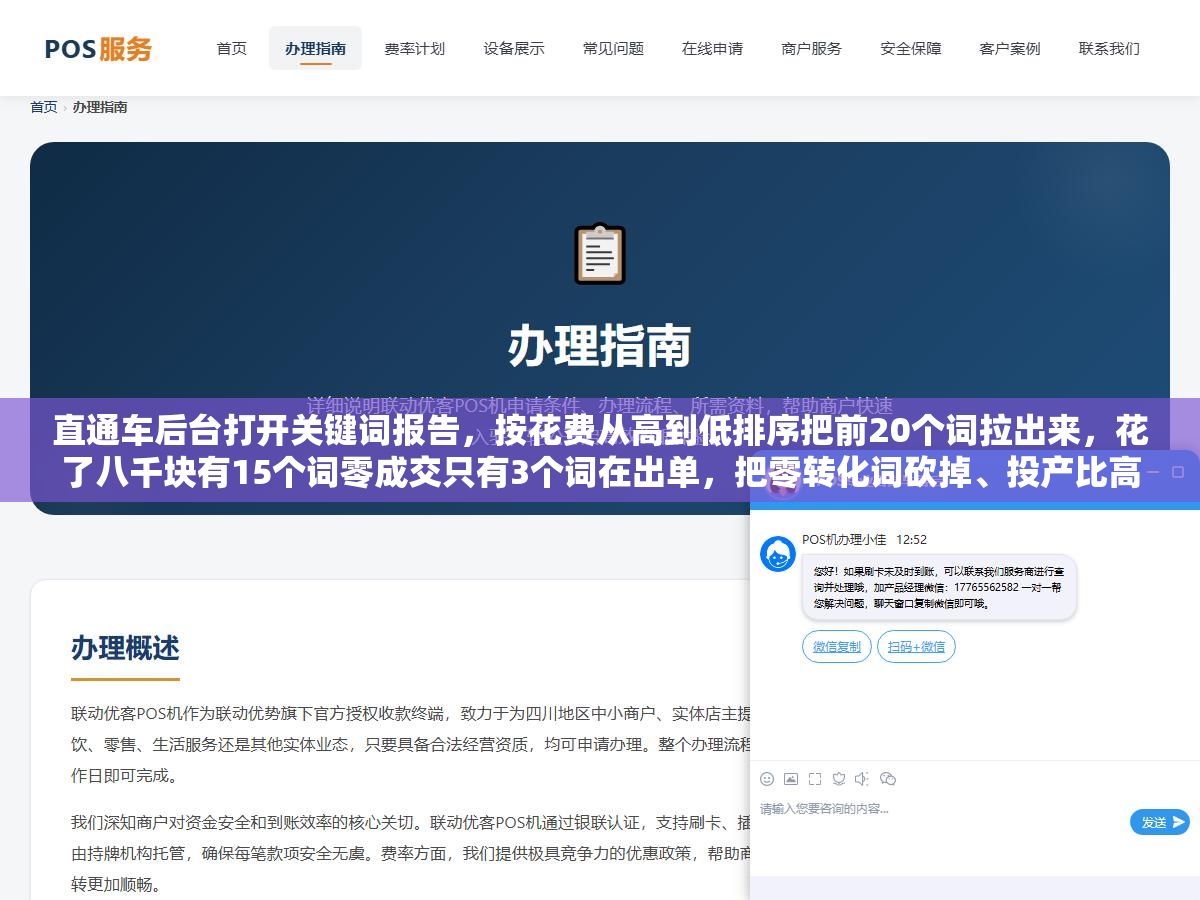Viewport: 1200px width, 900px height.
Task: Click 联系我们 in the navbar
Action: [1109, 48]
